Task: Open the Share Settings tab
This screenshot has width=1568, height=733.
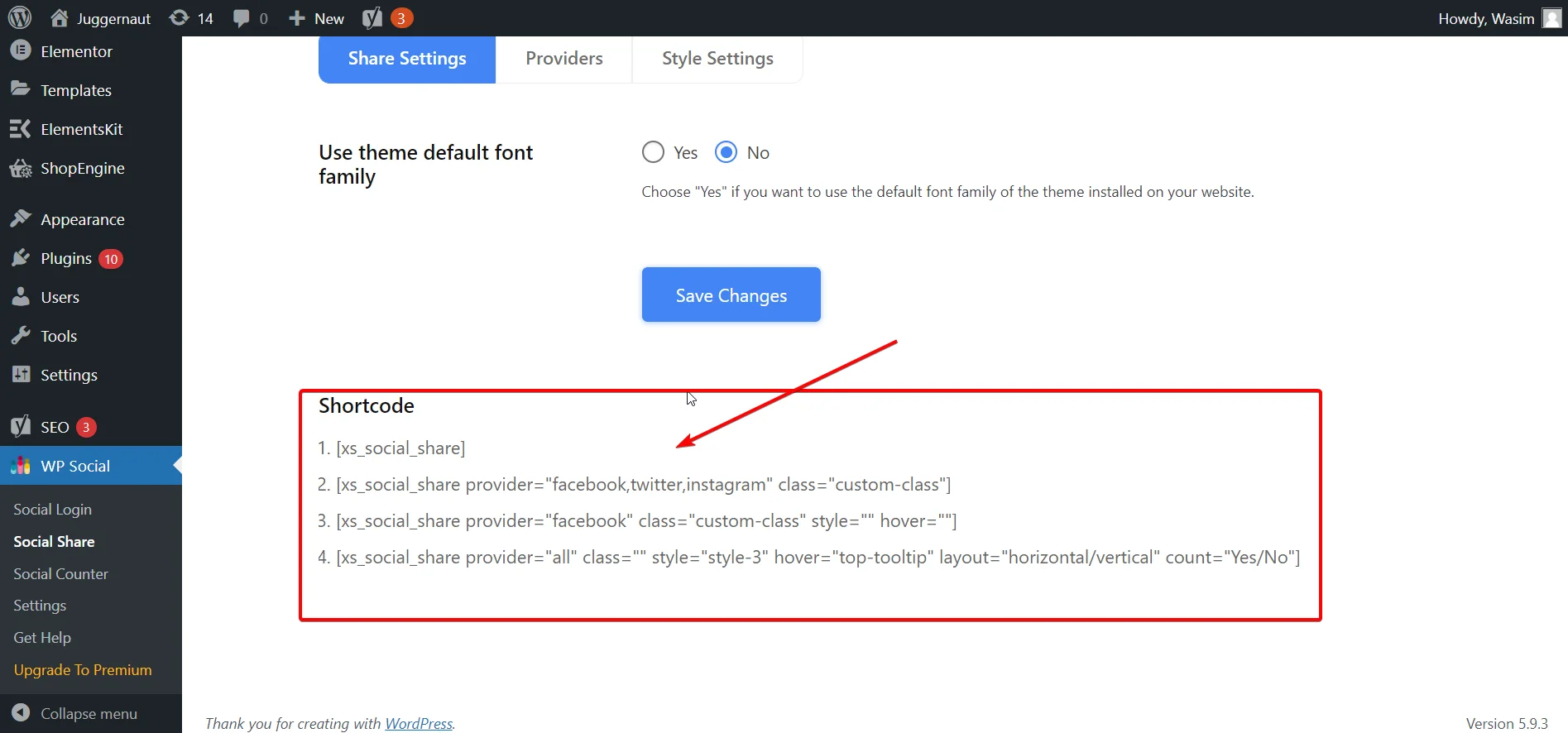Action: (406, 59)
